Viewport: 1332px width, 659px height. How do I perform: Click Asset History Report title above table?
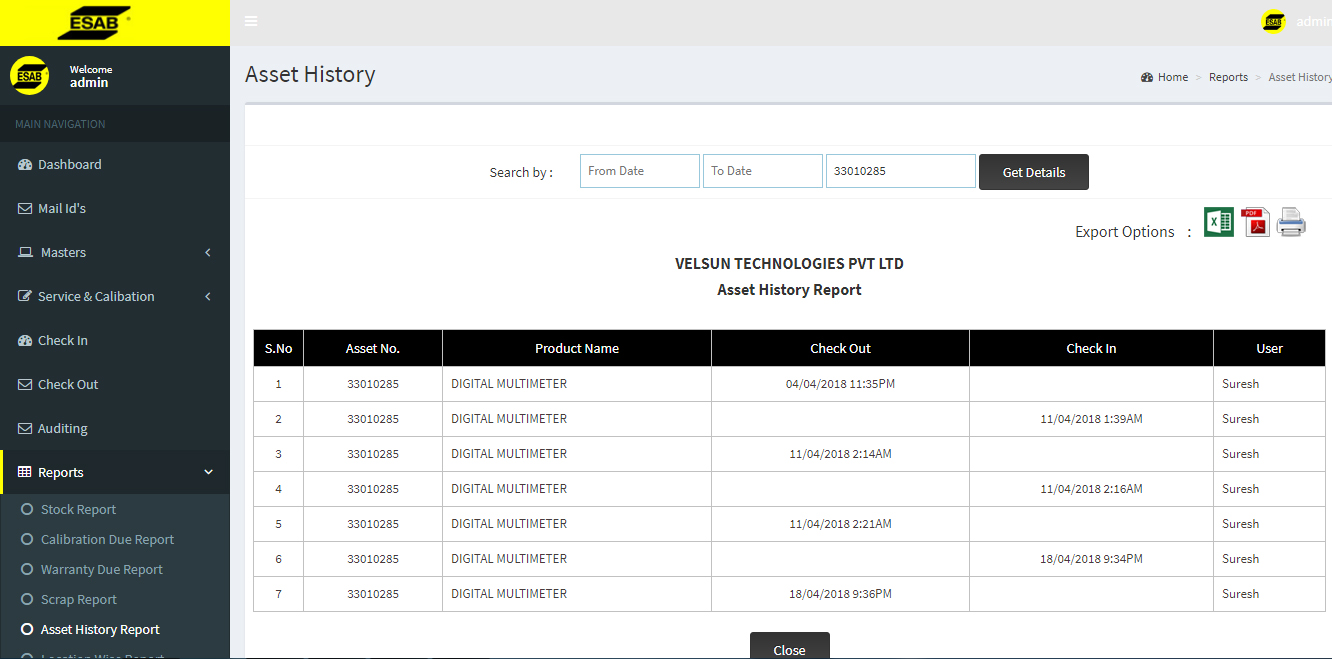[x=789, y=290]
